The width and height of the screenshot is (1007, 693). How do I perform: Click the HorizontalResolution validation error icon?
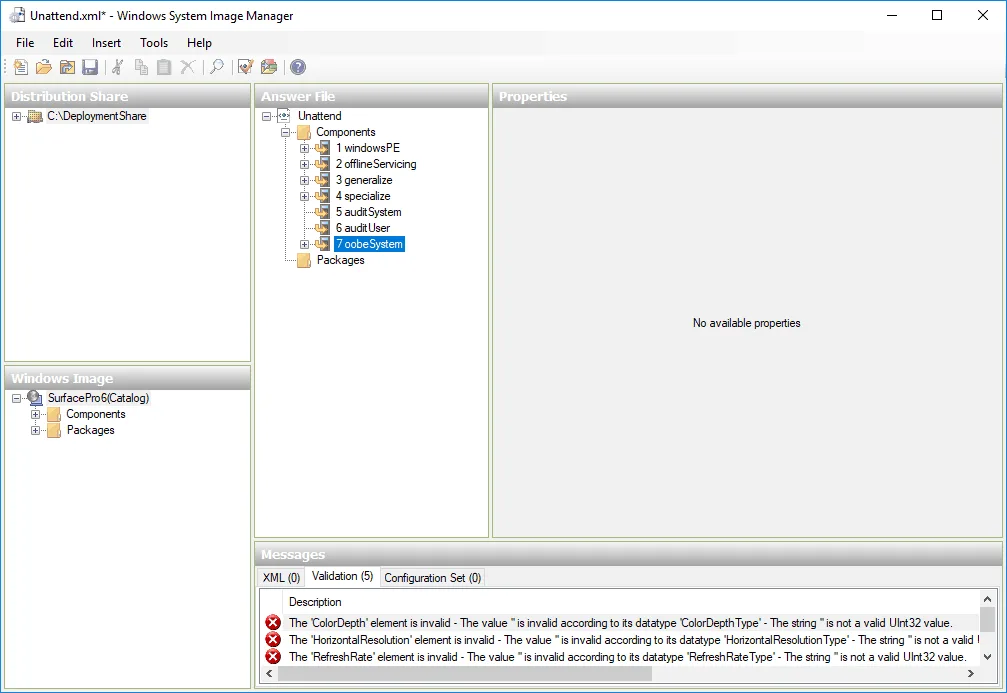(x=273, y=640)
